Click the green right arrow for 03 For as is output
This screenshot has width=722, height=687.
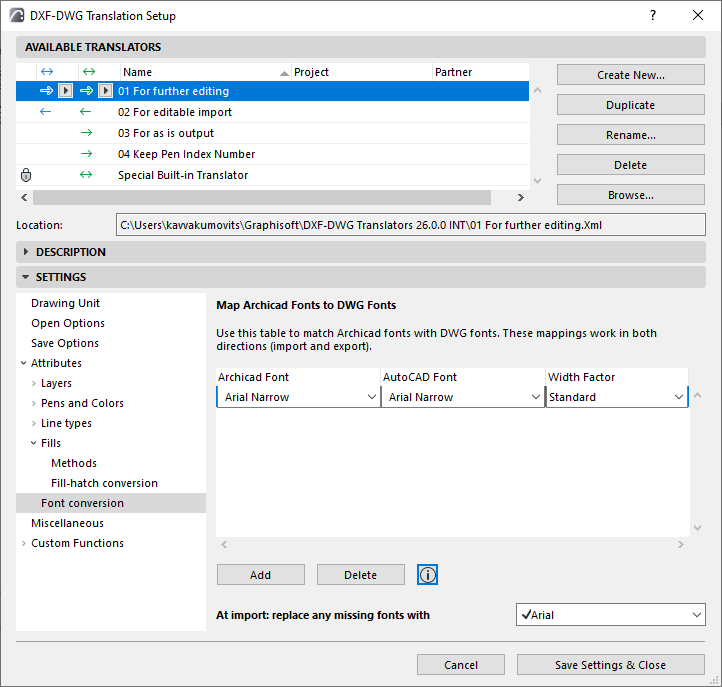pyautogui.click(x=86, y=133)
